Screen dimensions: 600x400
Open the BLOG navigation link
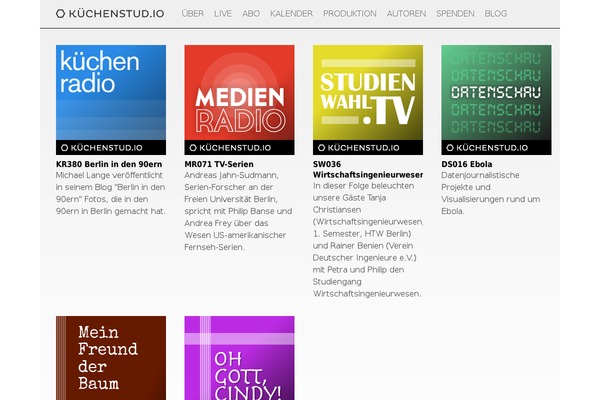[496, 14]
